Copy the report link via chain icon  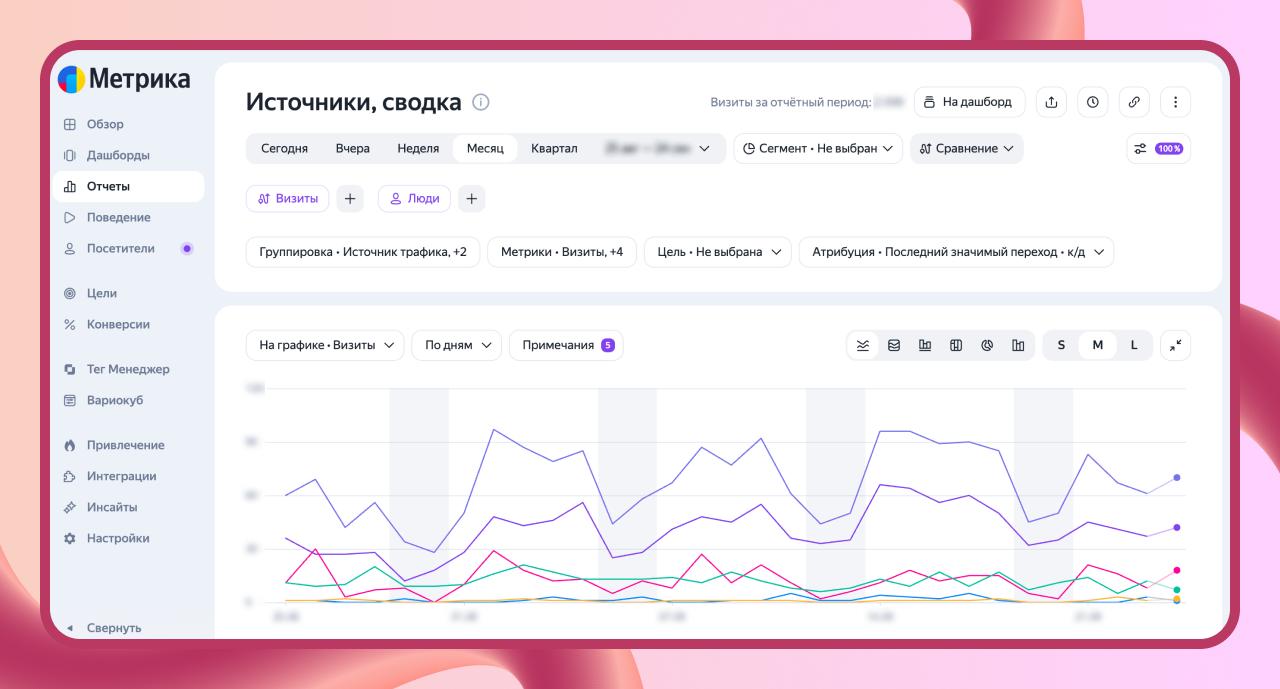tap(1134, 102)
